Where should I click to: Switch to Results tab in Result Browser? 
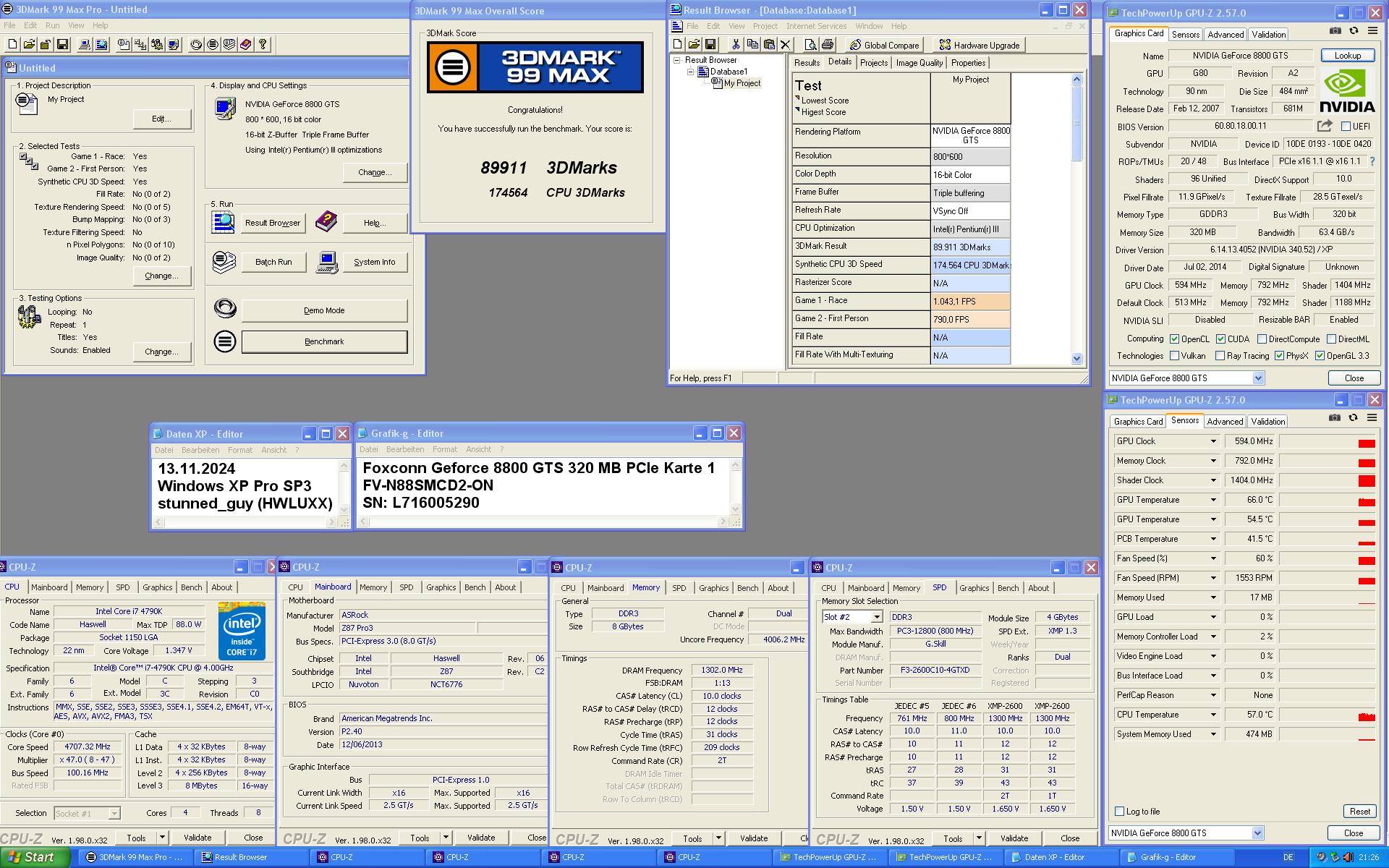[x=807, y=63]
